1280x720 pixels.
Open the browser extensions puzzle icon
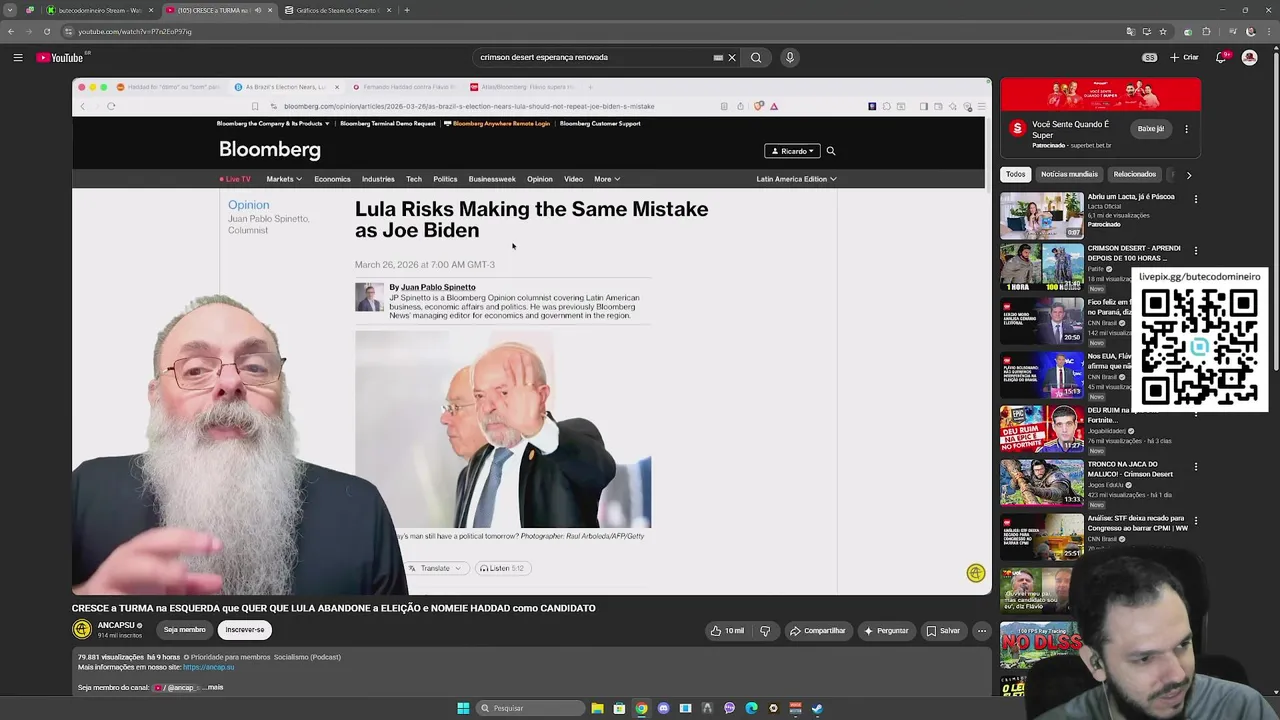coord(1206,31)
